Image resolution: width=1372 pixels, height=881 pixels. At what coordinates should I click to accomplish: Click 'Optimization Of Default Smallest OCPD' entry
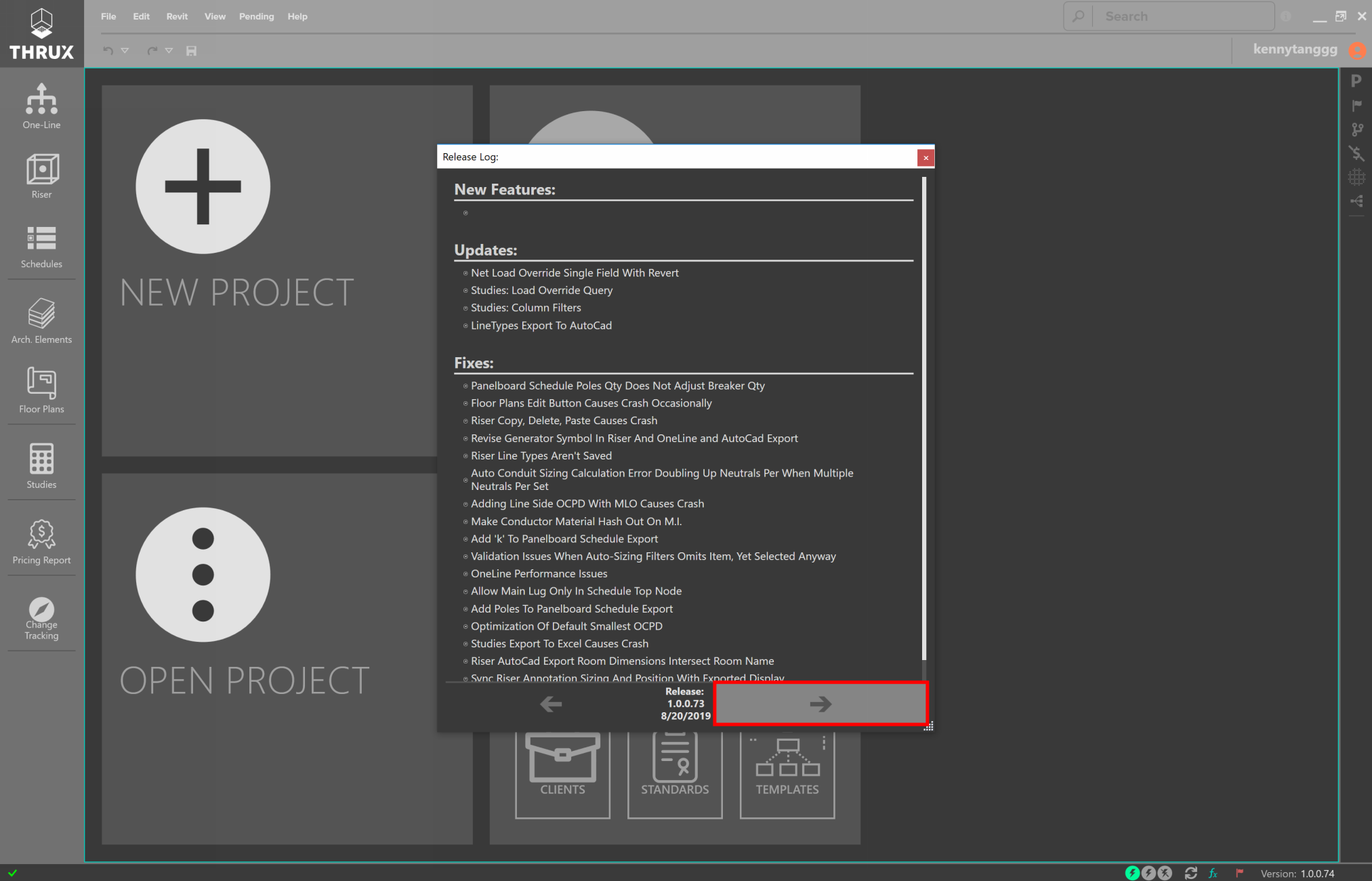tap(566, 626)
